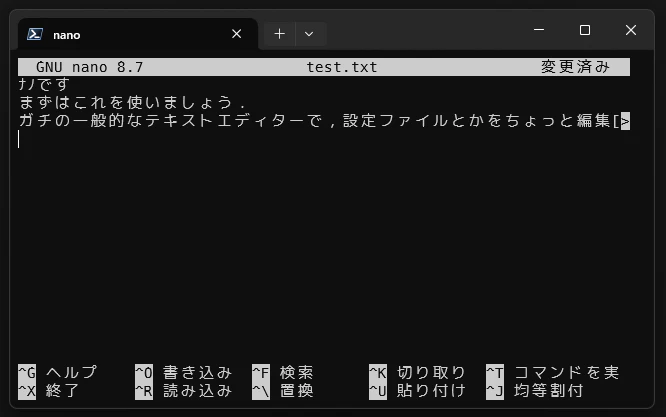This screenshot has width=666, height=417.
Task: Click the ^T コマンドを実 shortcut
Action: pos(553,372)
